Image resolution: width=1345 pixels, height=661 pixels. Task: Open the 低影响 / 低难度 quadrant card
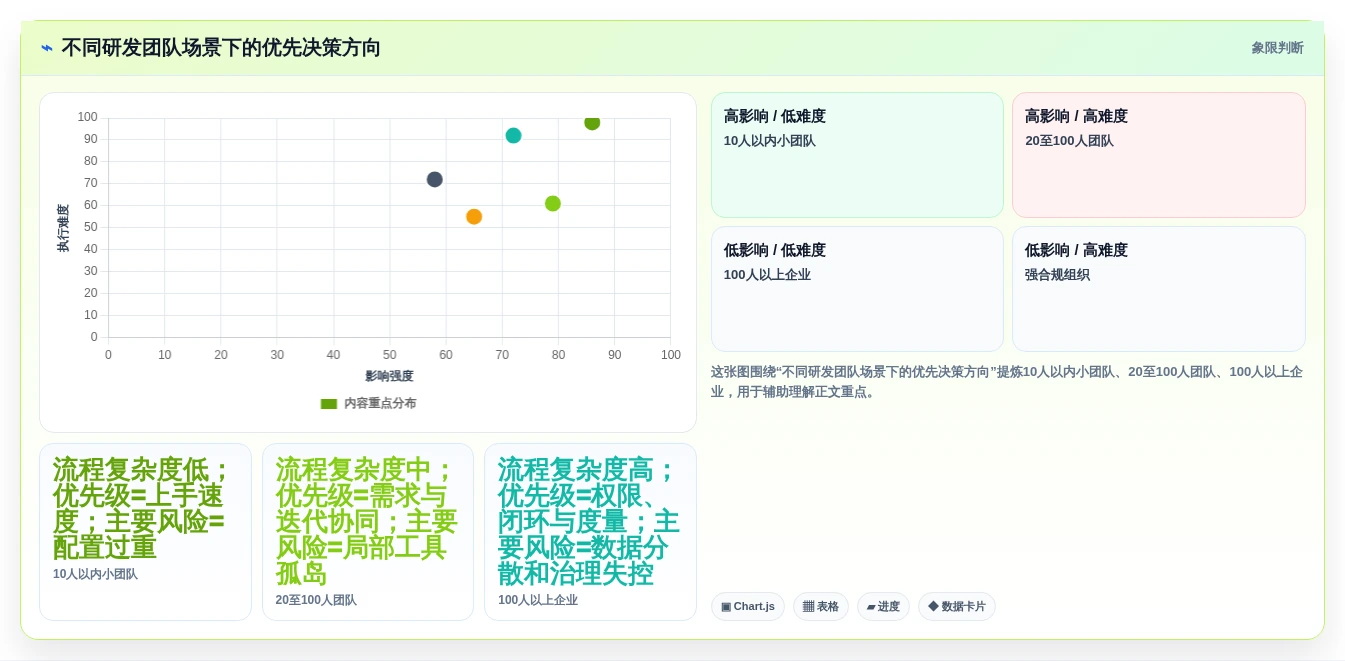(x=857, y=289)
